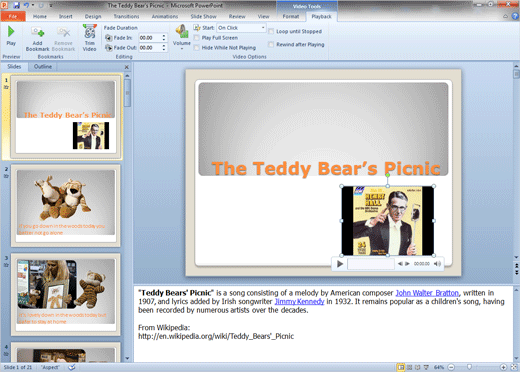
Task: Switch to the Outline pane tab
Action: 43,67
